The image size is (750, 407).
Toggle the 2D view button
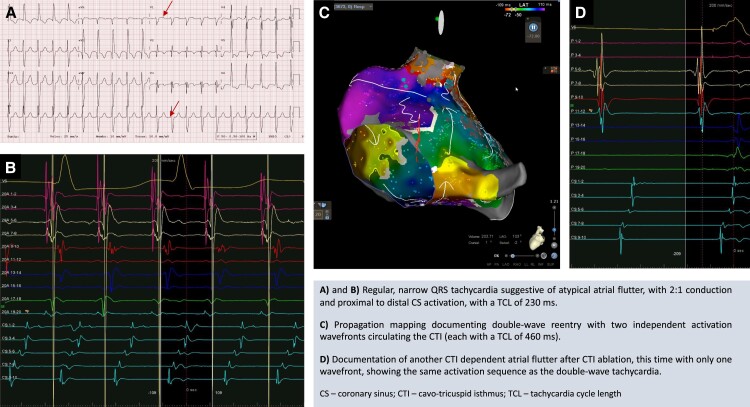(x=319, y=215)
